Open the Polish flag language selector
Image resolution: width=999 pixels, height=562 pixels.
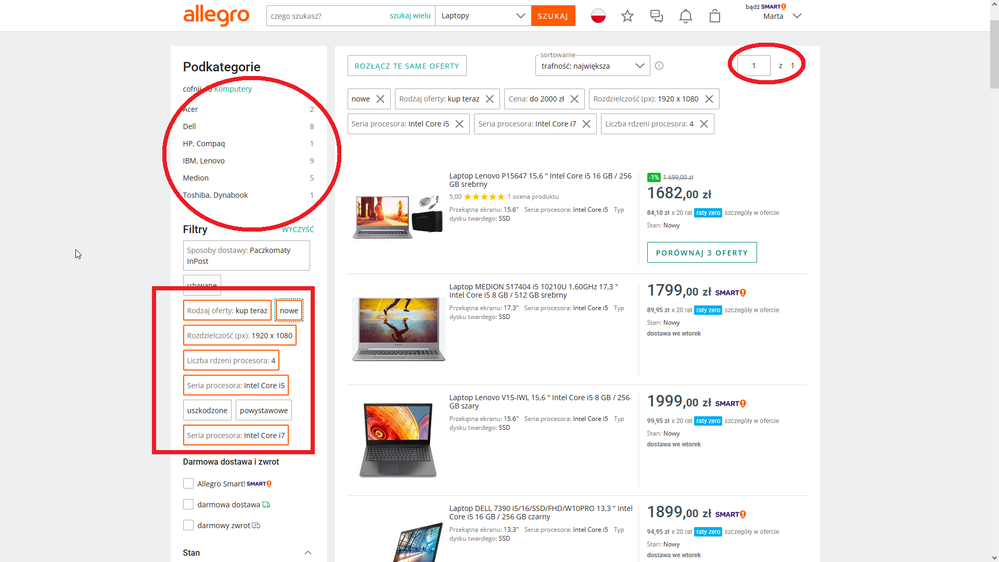pyautogui.click(x=598, y=16)
